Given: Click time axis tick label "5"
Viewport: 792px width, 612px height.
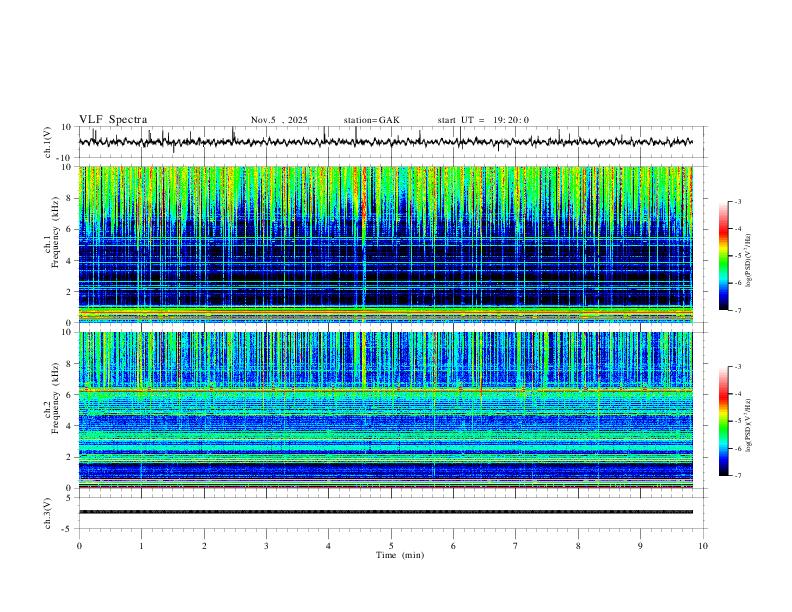Looking at the screenshot, I should [x=391, y=546].
